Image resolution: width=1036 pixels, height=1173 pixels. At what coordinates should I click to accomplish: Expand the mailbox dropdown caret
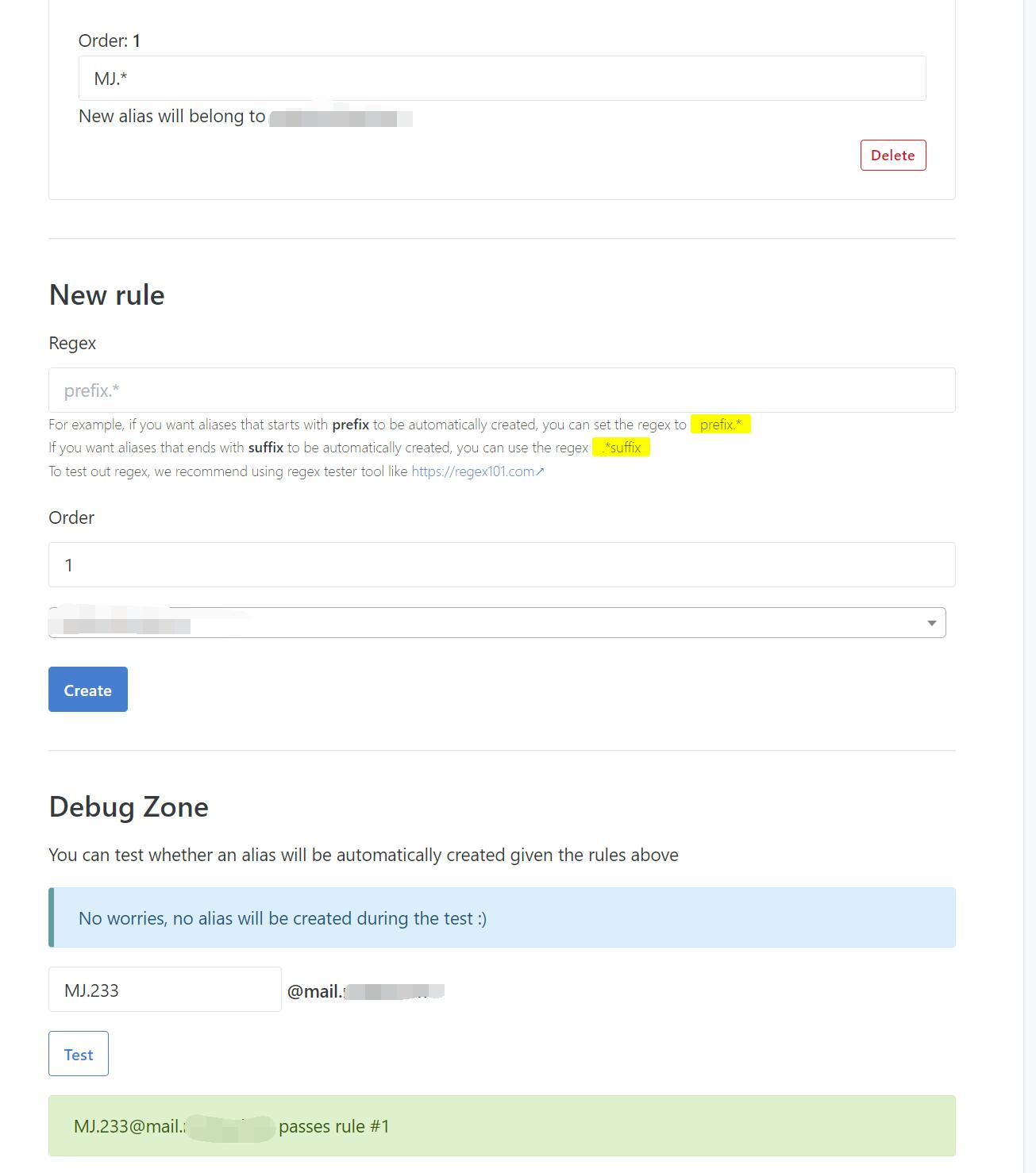(x=933, y=624)
